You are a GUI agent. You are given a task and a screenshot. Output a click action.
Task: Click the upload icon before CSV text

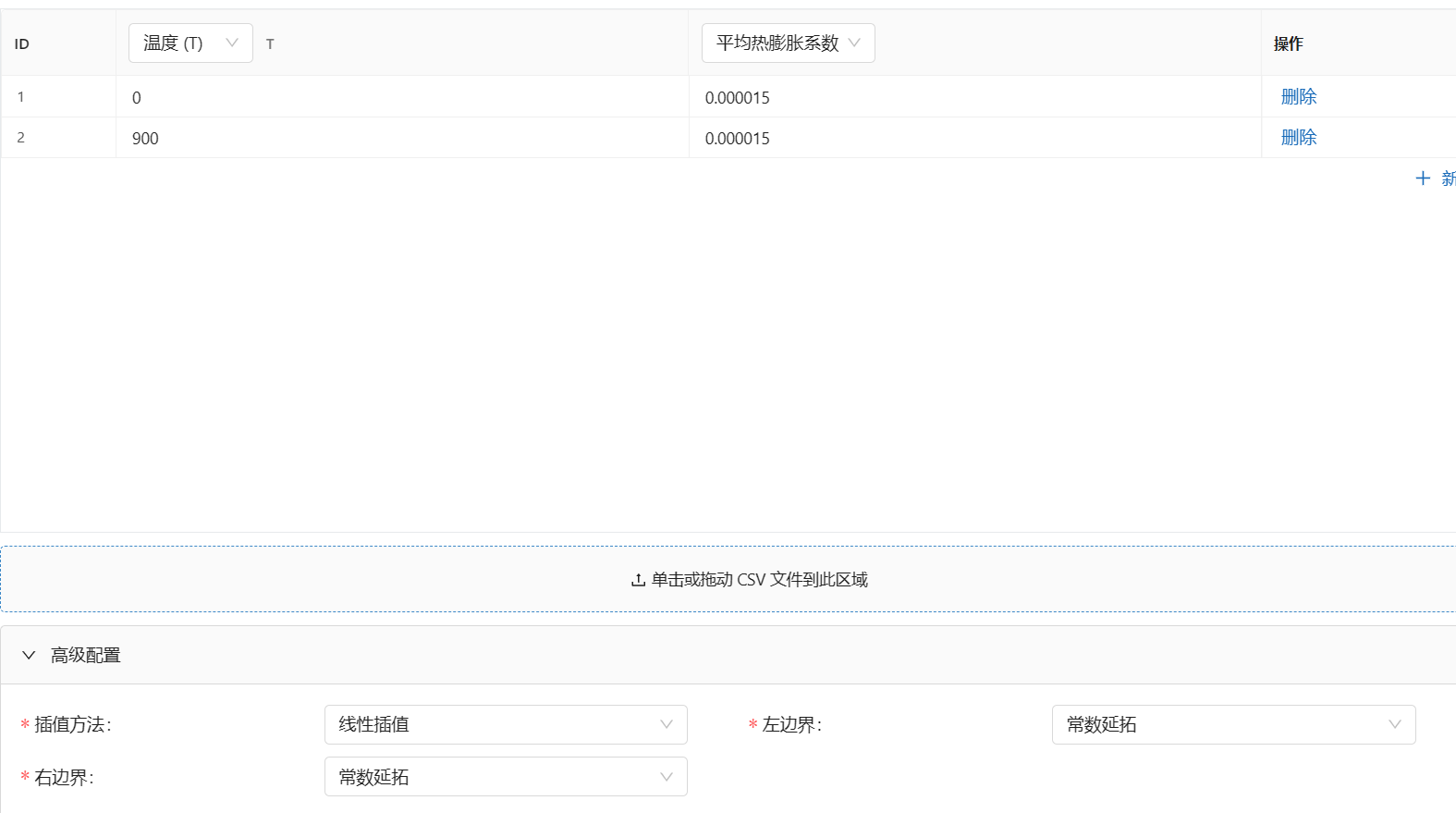(x=638, y=580)
